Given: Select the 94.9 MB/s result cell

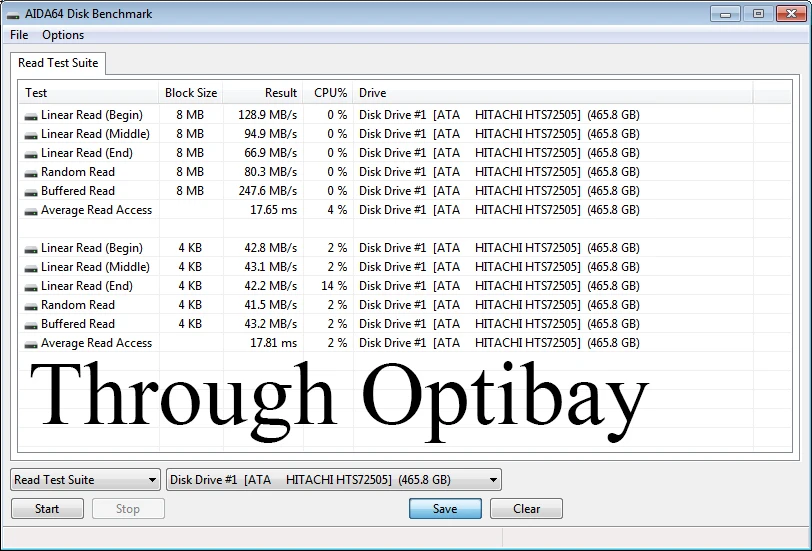Looking at the screenshot, I should point(270,134).
